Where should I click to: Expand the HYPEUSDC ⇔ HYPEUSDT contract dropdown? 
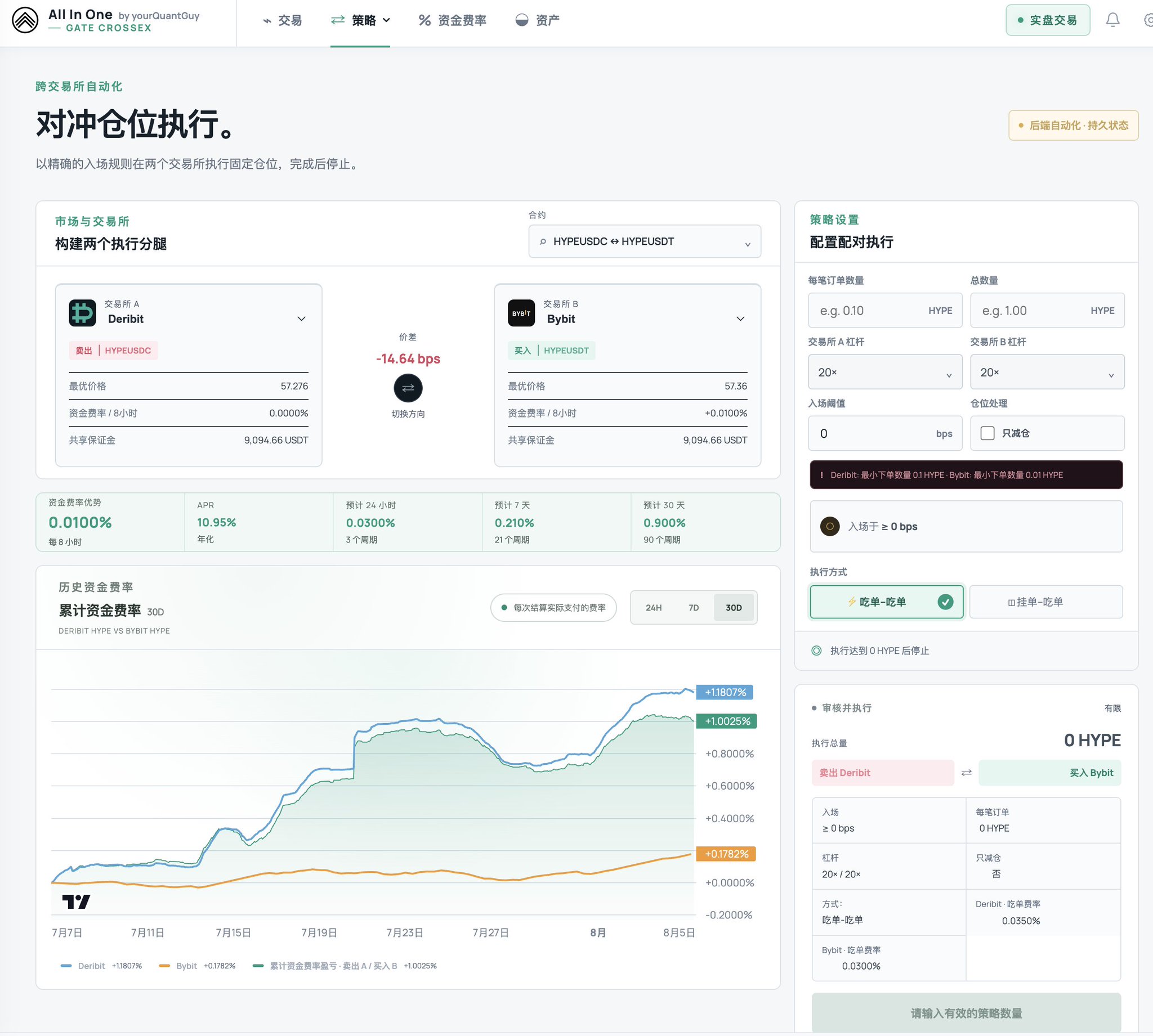pyautogui.click(x=645, y=241)
